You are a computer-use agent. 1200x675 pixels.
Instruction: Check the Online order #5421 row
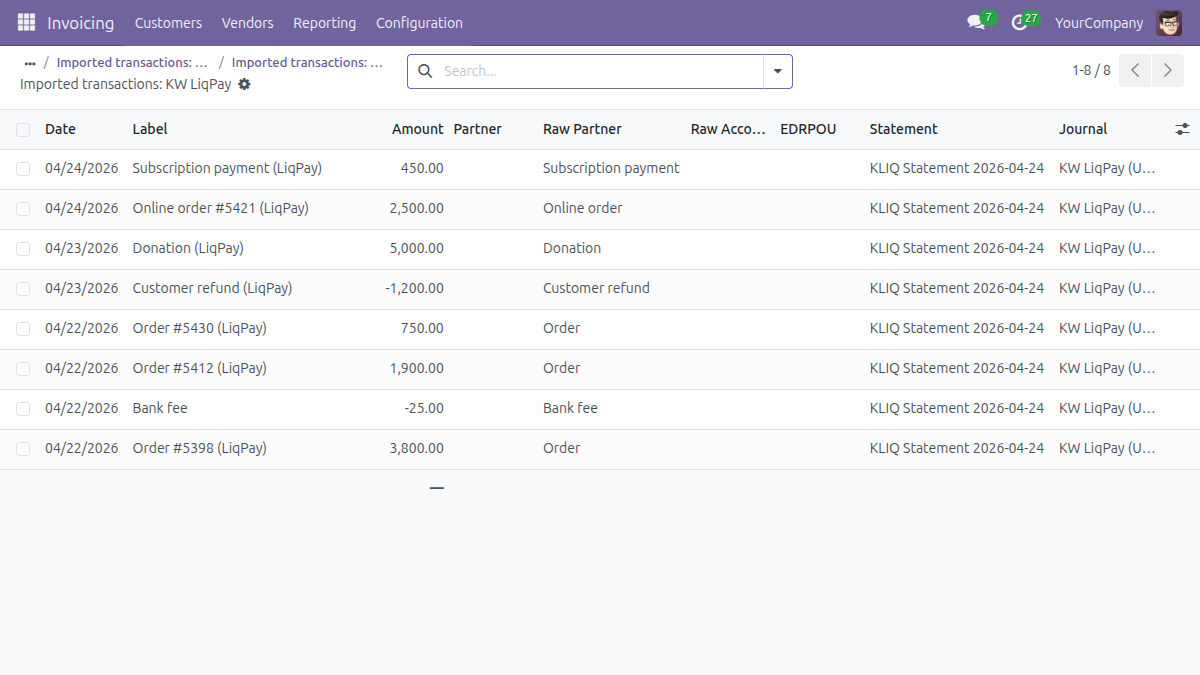23,209
